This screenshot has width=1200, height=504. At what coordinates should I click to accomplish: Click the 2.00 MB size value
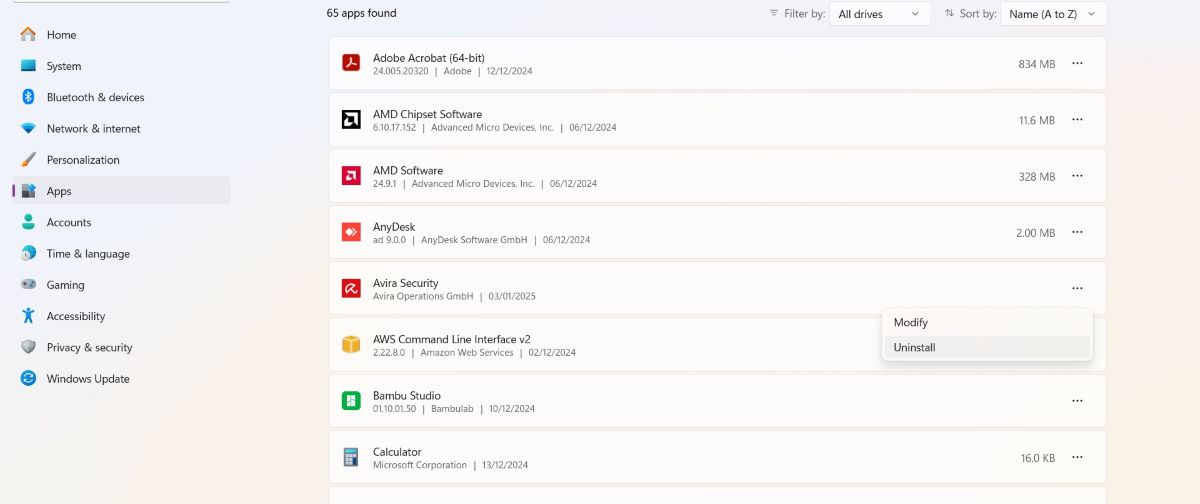click(1035, 233)
